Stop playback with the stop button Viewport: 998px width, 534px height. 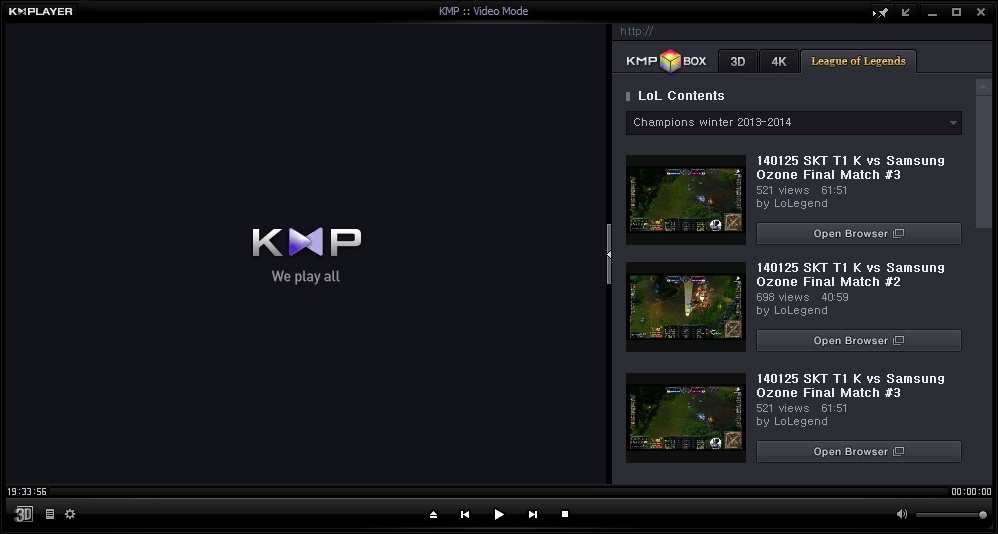(565, 514)
